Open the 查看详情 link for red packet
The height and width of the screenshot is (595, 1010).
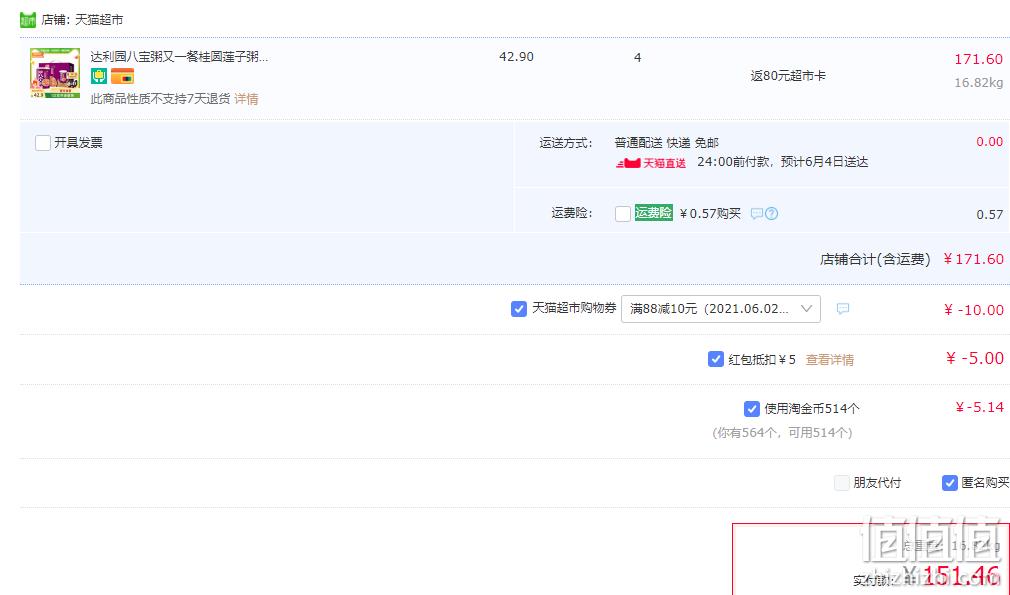[830, 360]
